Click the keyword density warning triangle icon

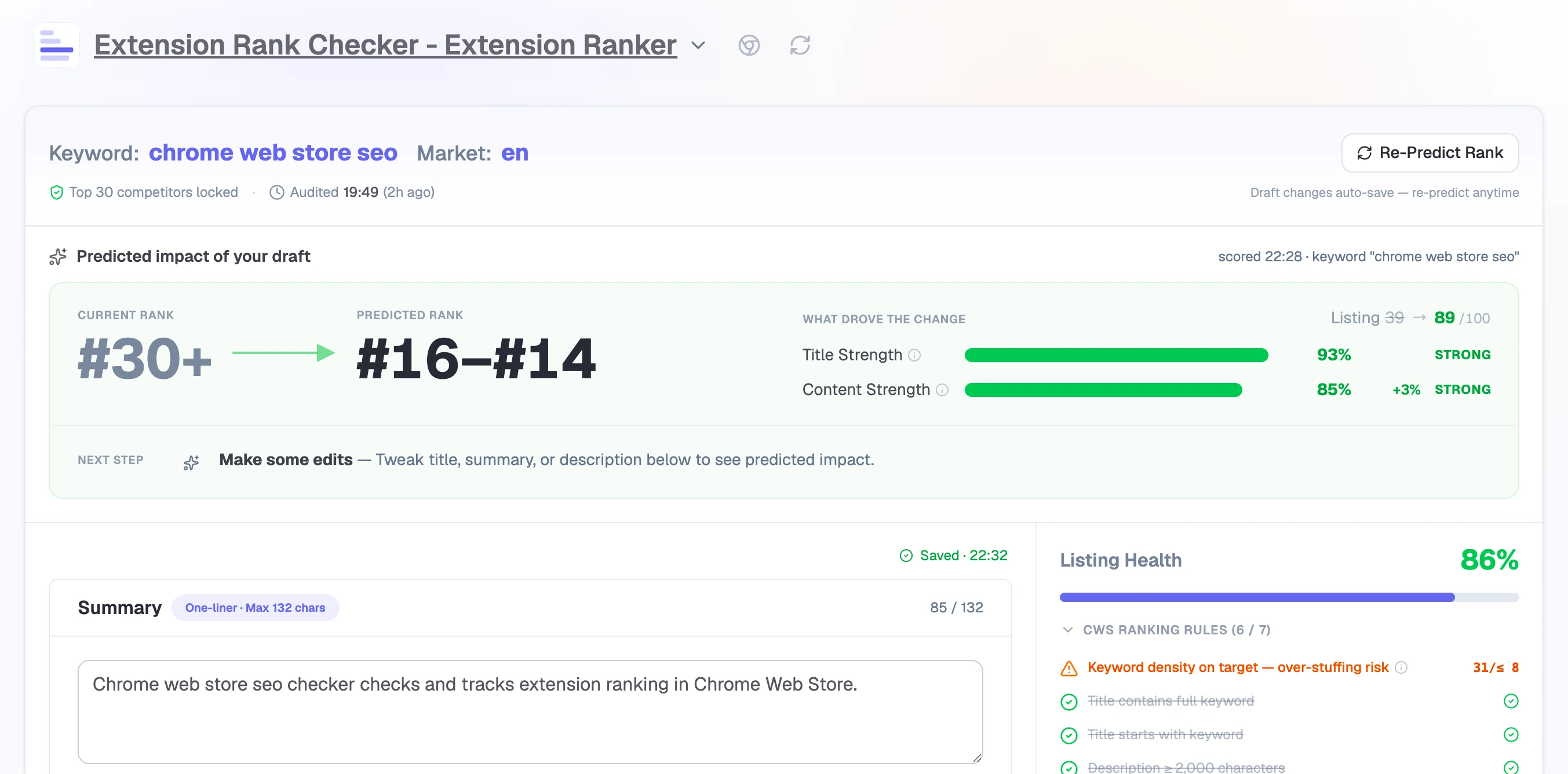pos(1069,669)
